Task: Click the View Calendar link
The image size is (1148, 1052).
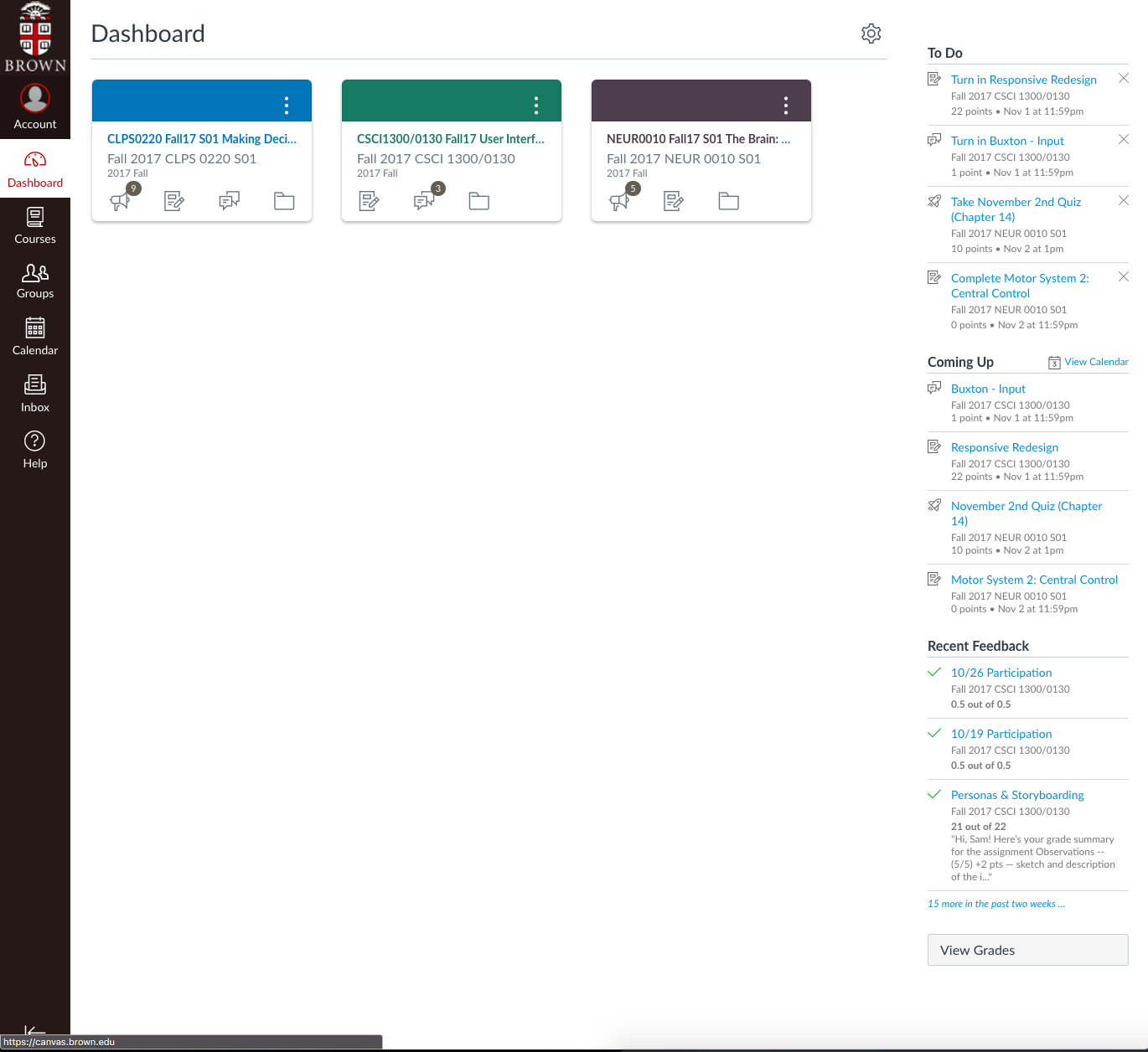Action: 1096,362
